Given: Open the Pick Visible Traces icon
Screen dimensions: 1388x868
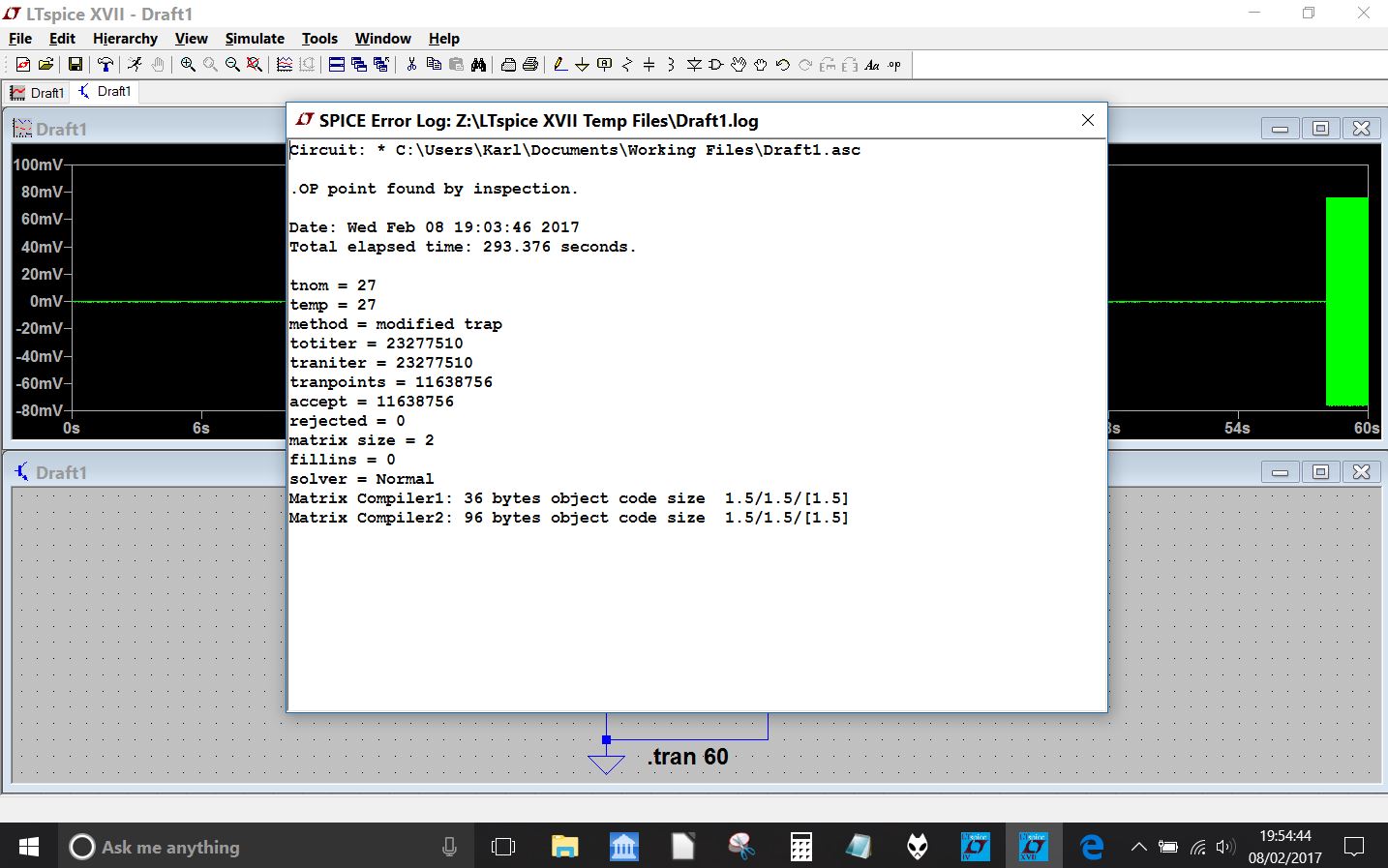Looking at the screenshot, I should click(285, 65).
